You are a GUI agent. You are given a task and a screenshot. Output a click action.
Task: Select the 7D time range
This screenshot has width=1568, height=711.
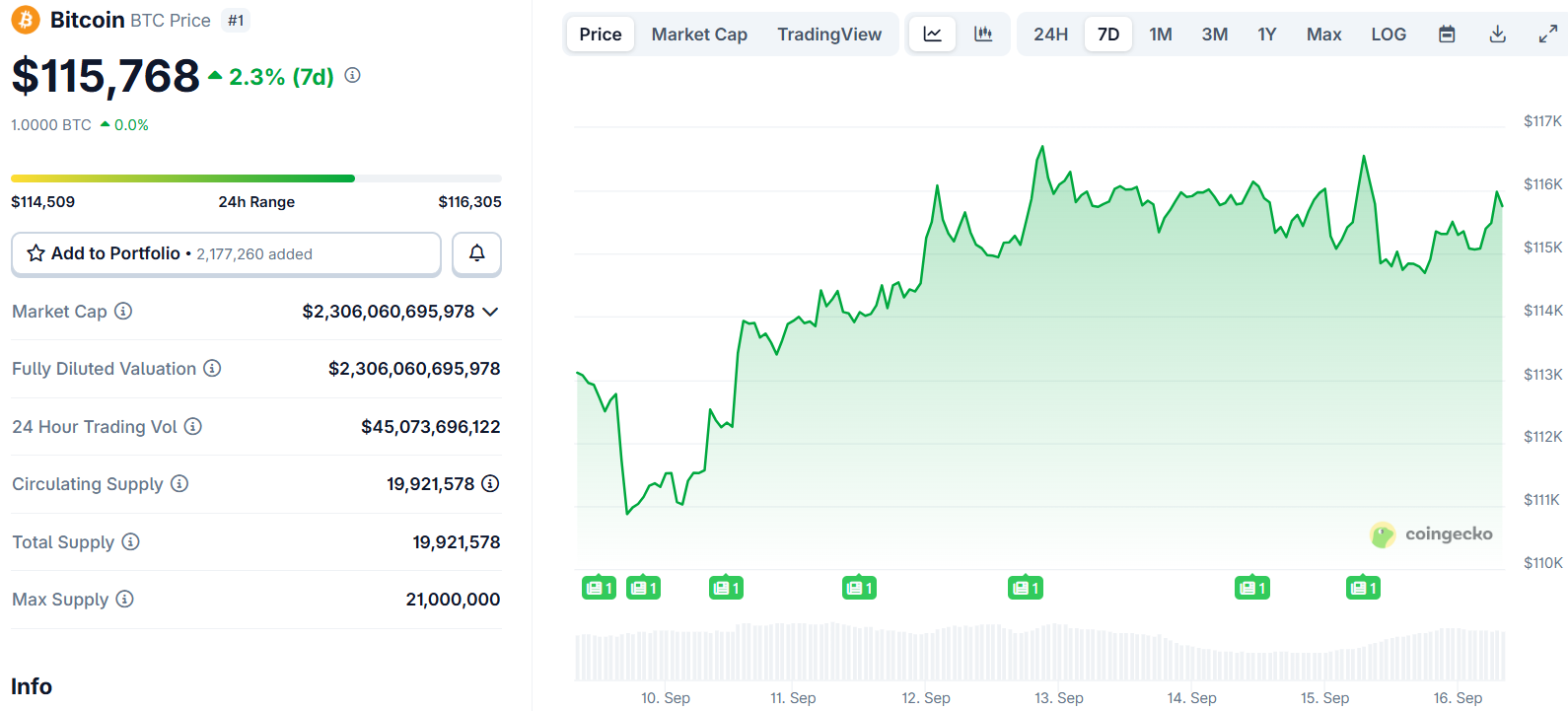pos(1108,35)
